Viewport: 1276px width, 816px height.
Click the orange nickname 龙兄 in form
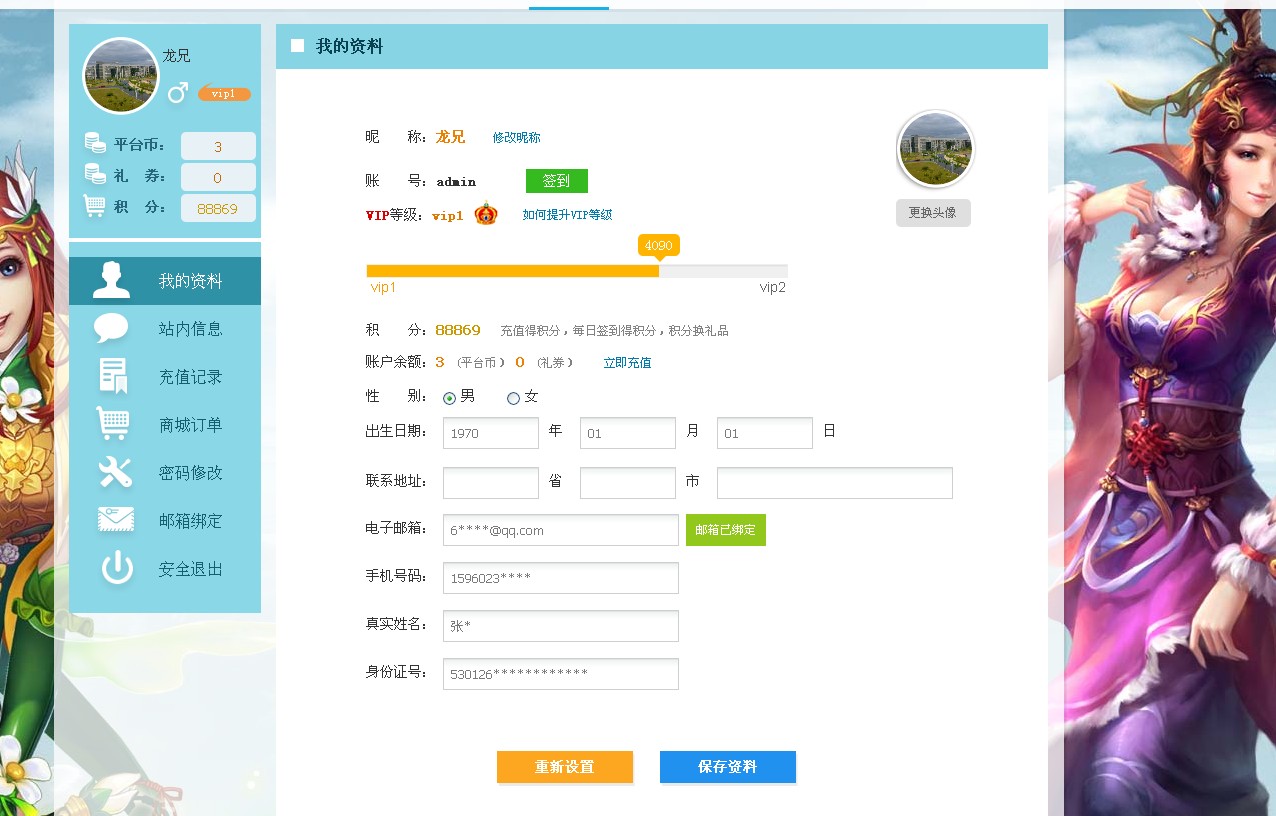point(450,137)
